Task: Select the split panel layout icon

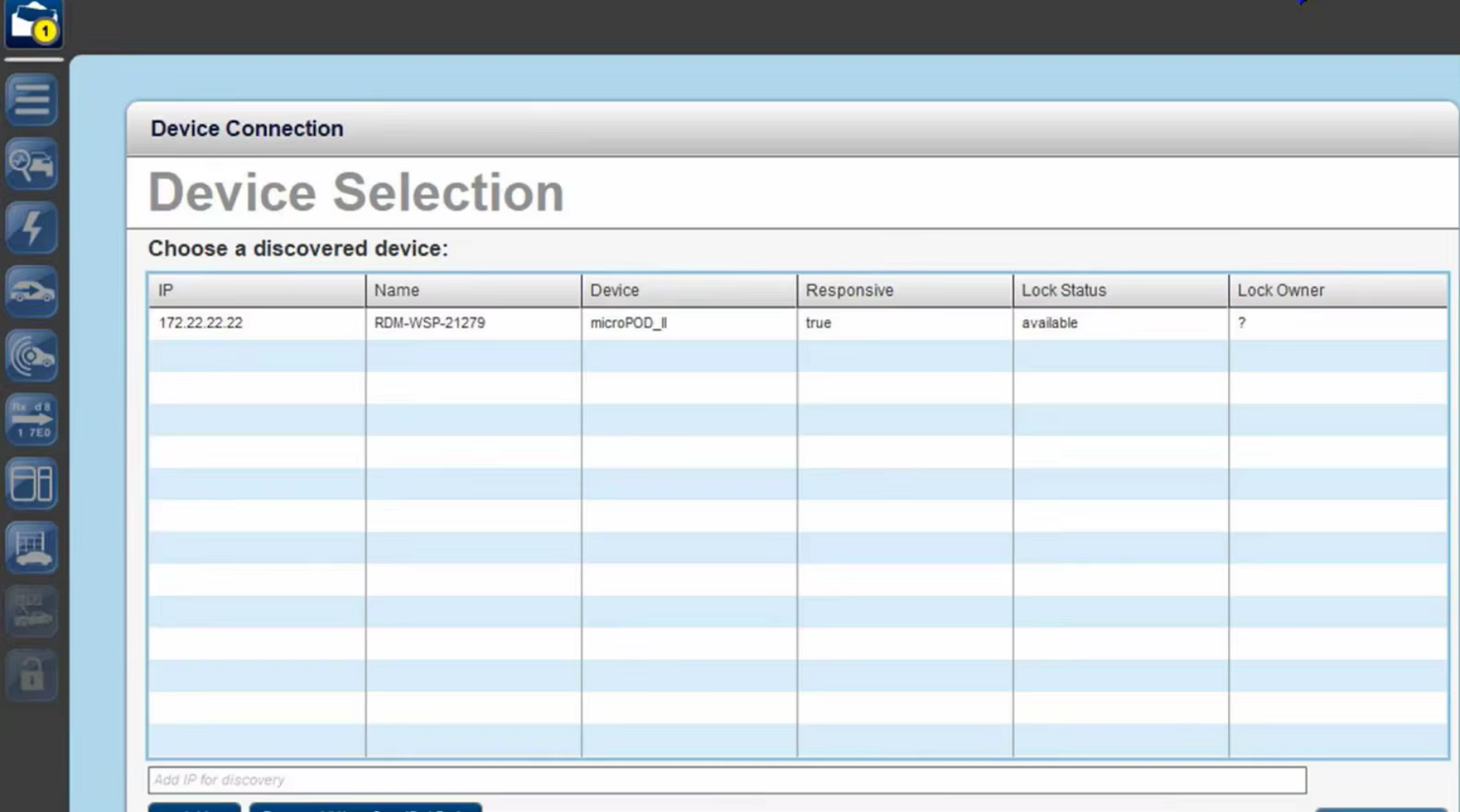Action: coord(32,484)
